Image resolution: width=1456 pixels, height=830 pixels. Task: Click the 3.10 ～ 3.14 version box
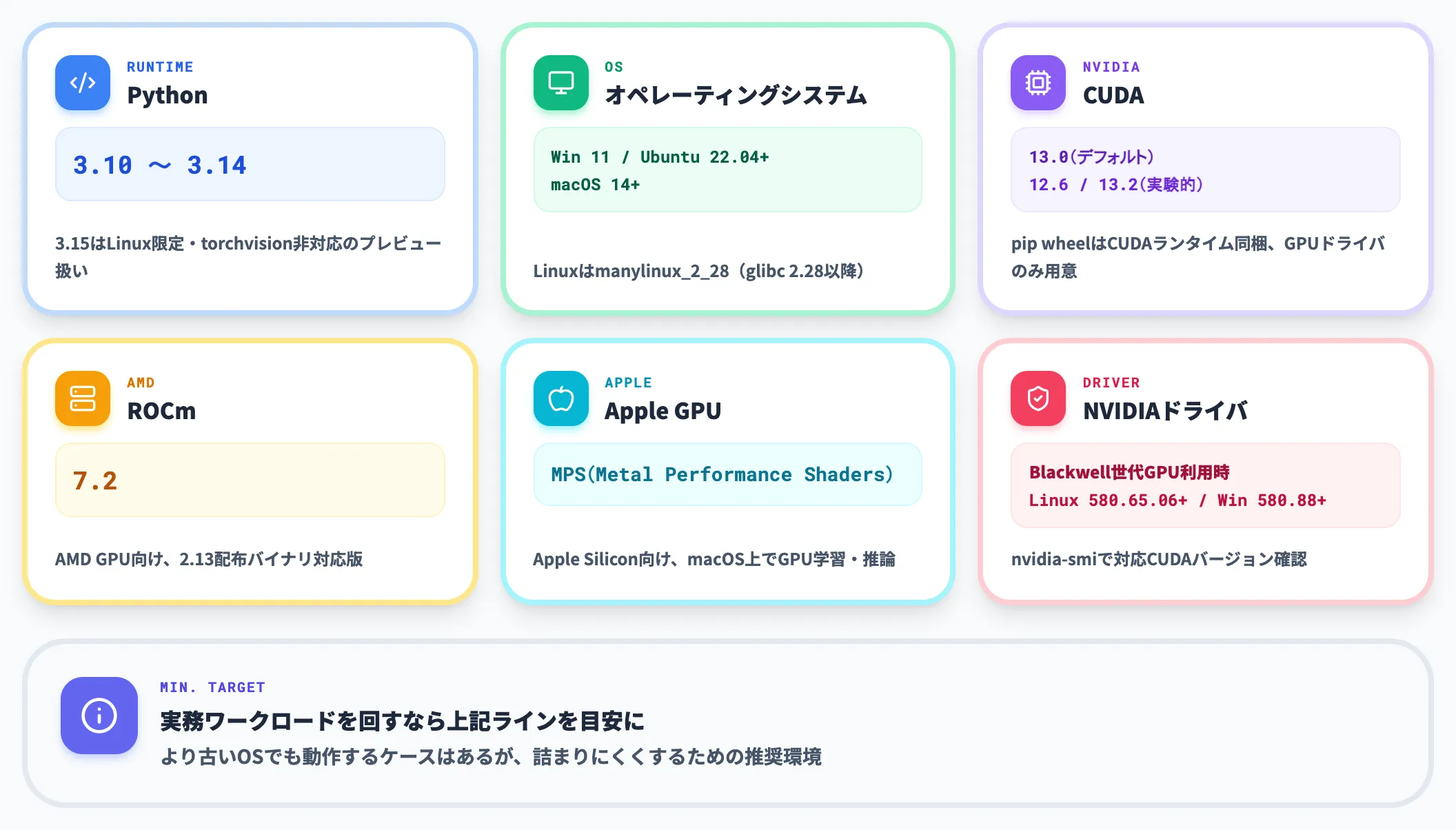[250, 164]
